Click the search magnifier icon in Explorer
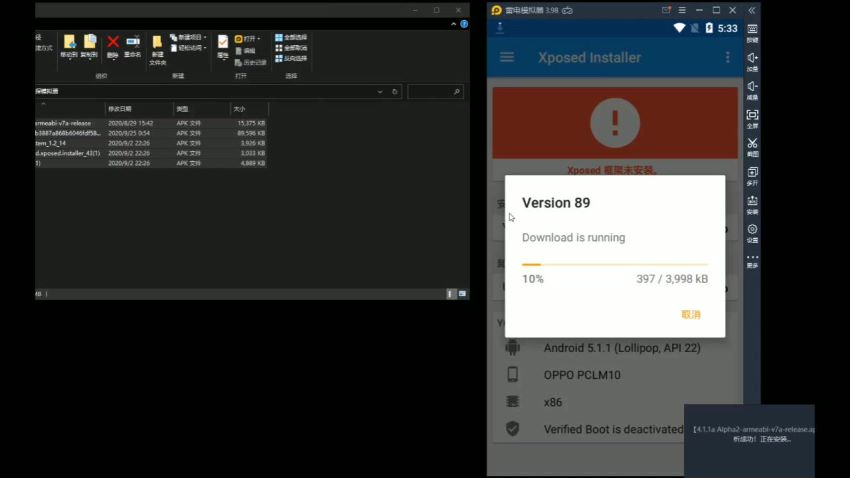850x478 pixels. click(456, 92)
